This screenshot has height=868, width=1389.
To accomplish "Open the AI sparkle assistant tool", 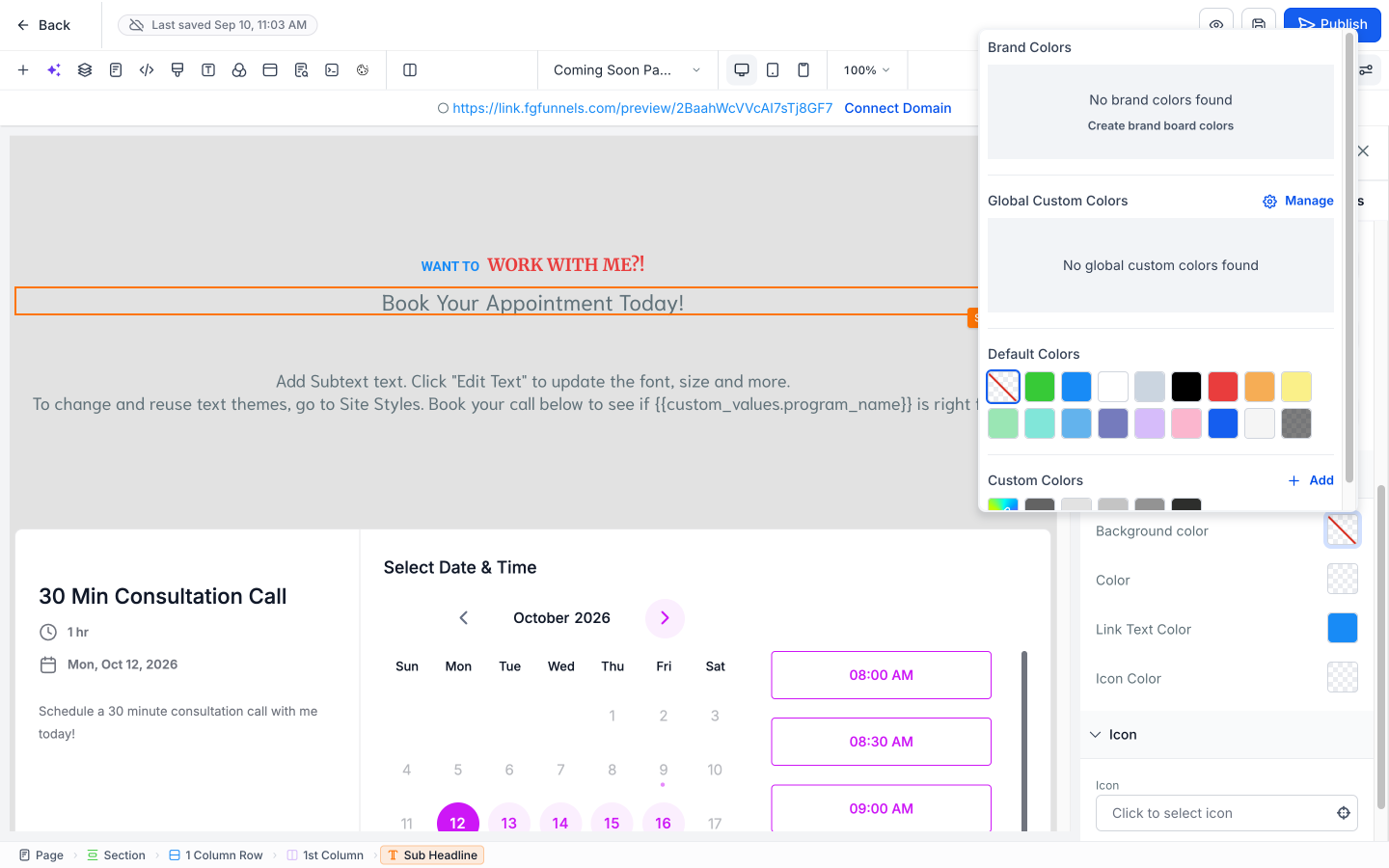I will [x=54, y=69].
